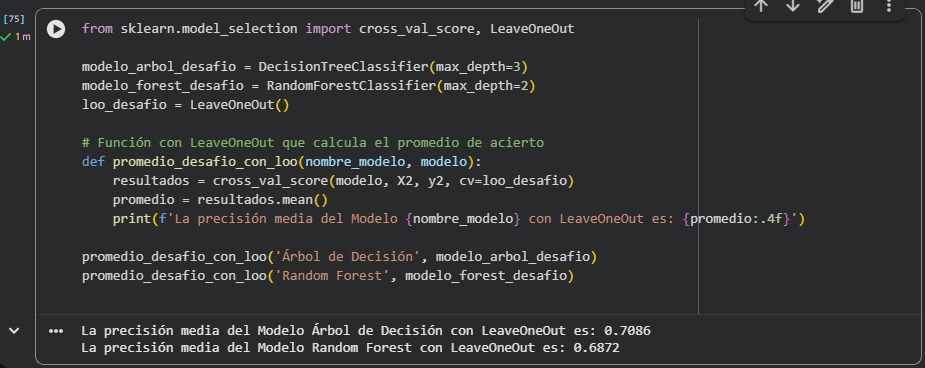Click the 'resultados = cross_val_score' line
925x368 pixels.
343,180
